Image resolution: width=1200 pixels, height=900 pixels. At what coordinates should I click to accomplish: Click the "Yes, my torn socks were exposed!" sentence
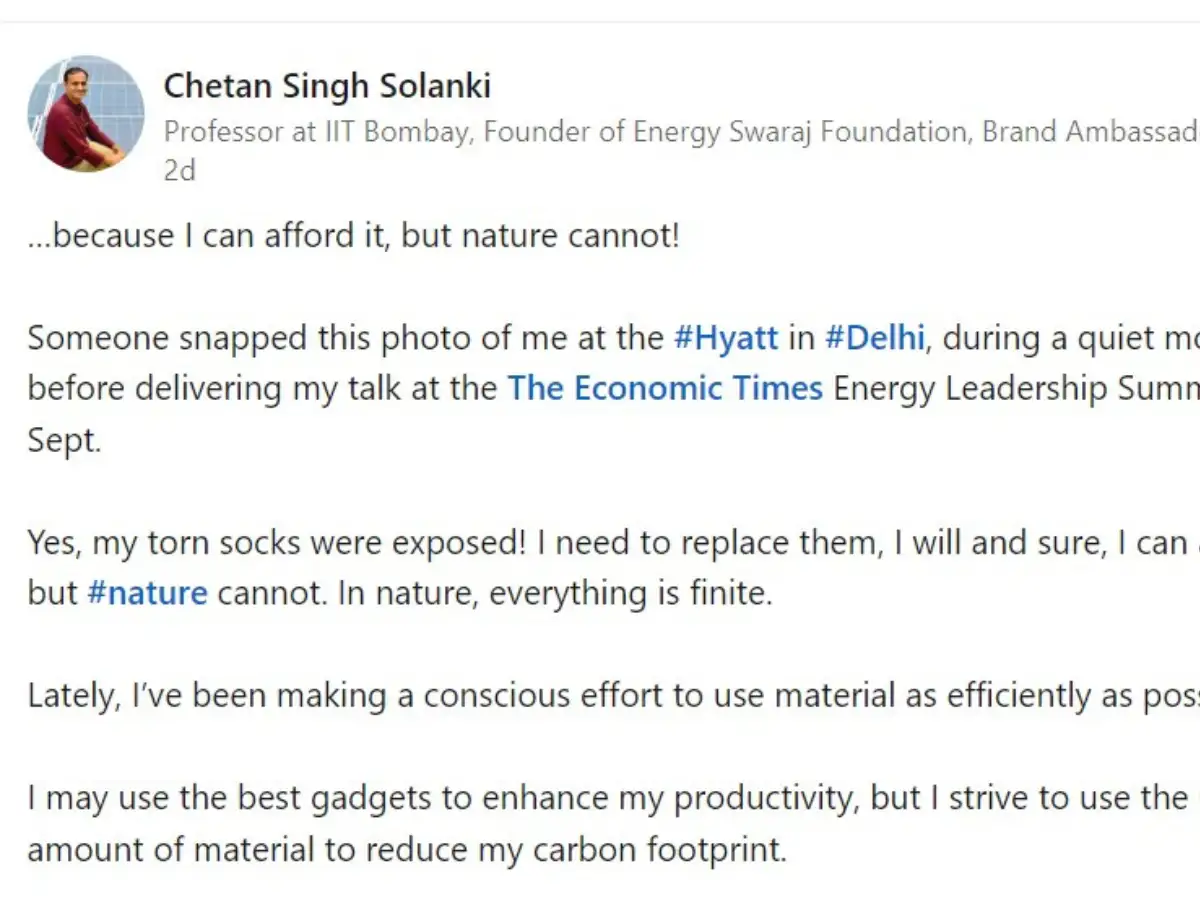tap(276, 543)
